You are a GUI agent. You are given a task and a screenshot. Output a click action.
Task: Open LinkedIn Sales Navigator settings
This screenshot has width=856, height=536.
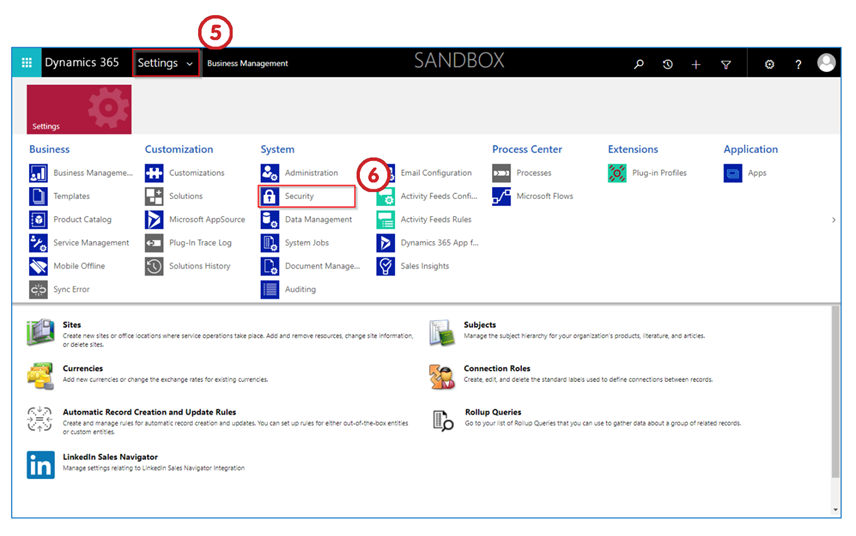click(x=112, y=457)
